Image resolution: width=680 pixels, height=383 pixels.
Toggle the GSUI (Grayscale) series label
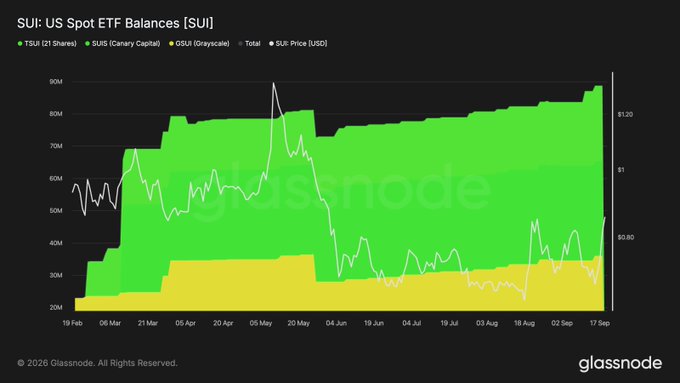tap(202, 43)
